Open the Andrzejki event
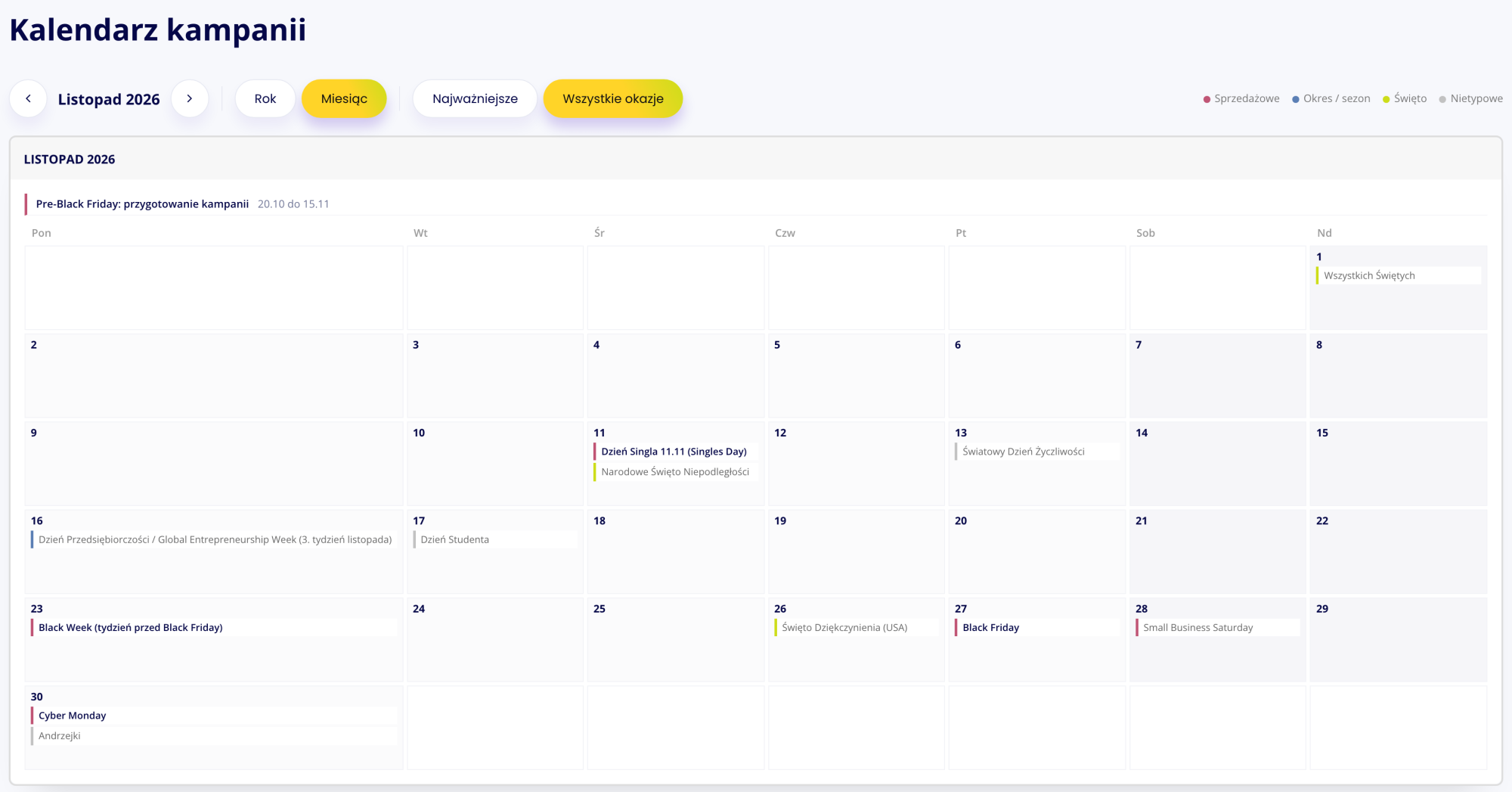The image size is (1512, 792). pos(214,736)
